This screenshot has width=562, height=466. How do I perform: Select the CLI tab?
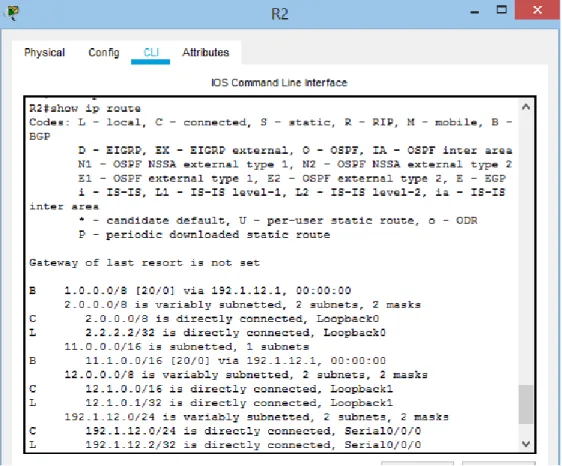click(x=151, y=53)
